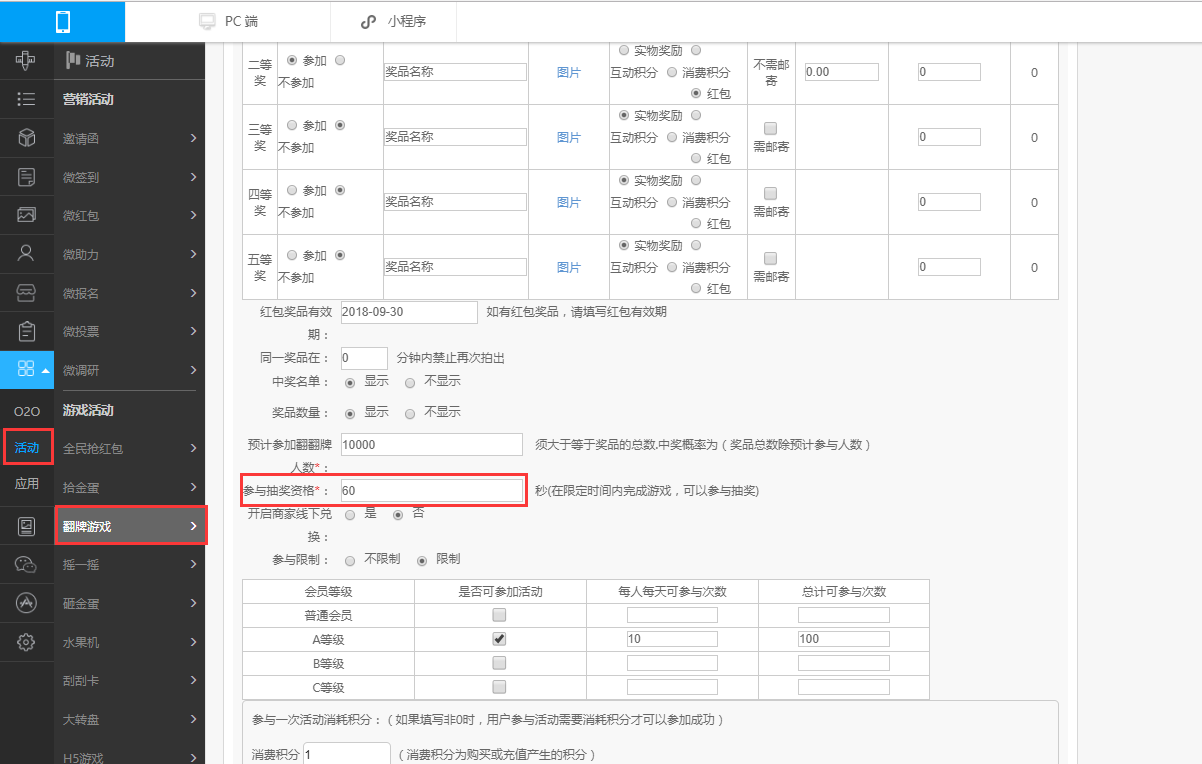The height and width of the screenshot is (764, 1202).
Task: Enable B等级 participation checkbox
Action: [x=499, y=662]
